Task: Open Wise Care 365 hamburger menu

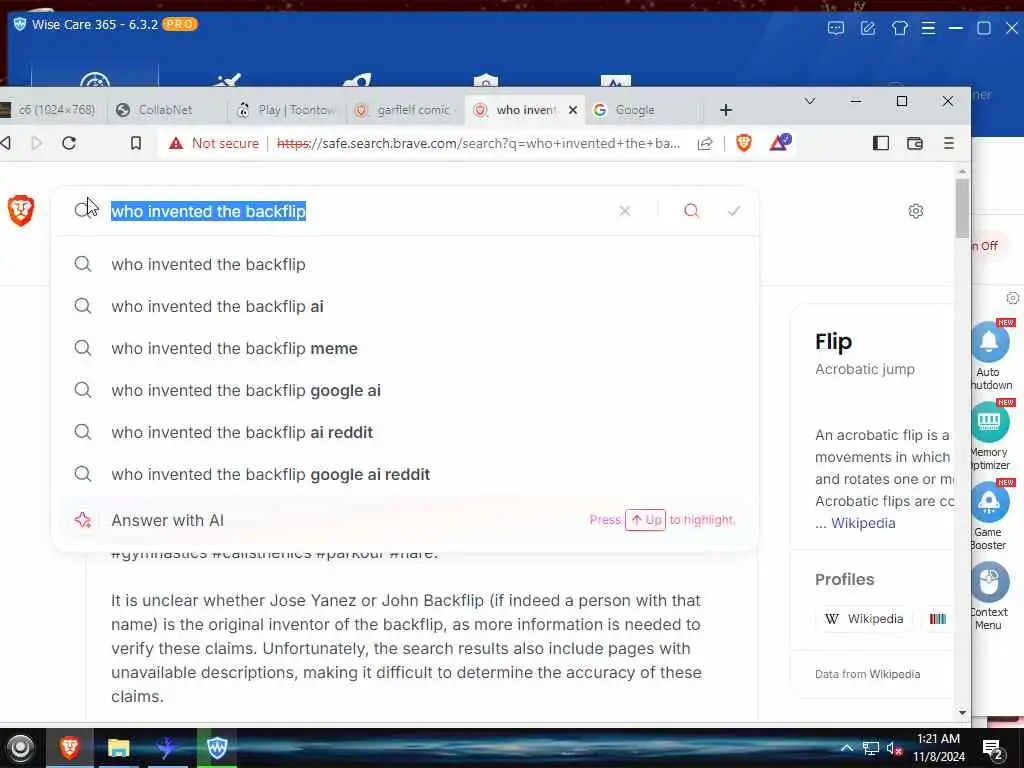Action: click(928, 28)
